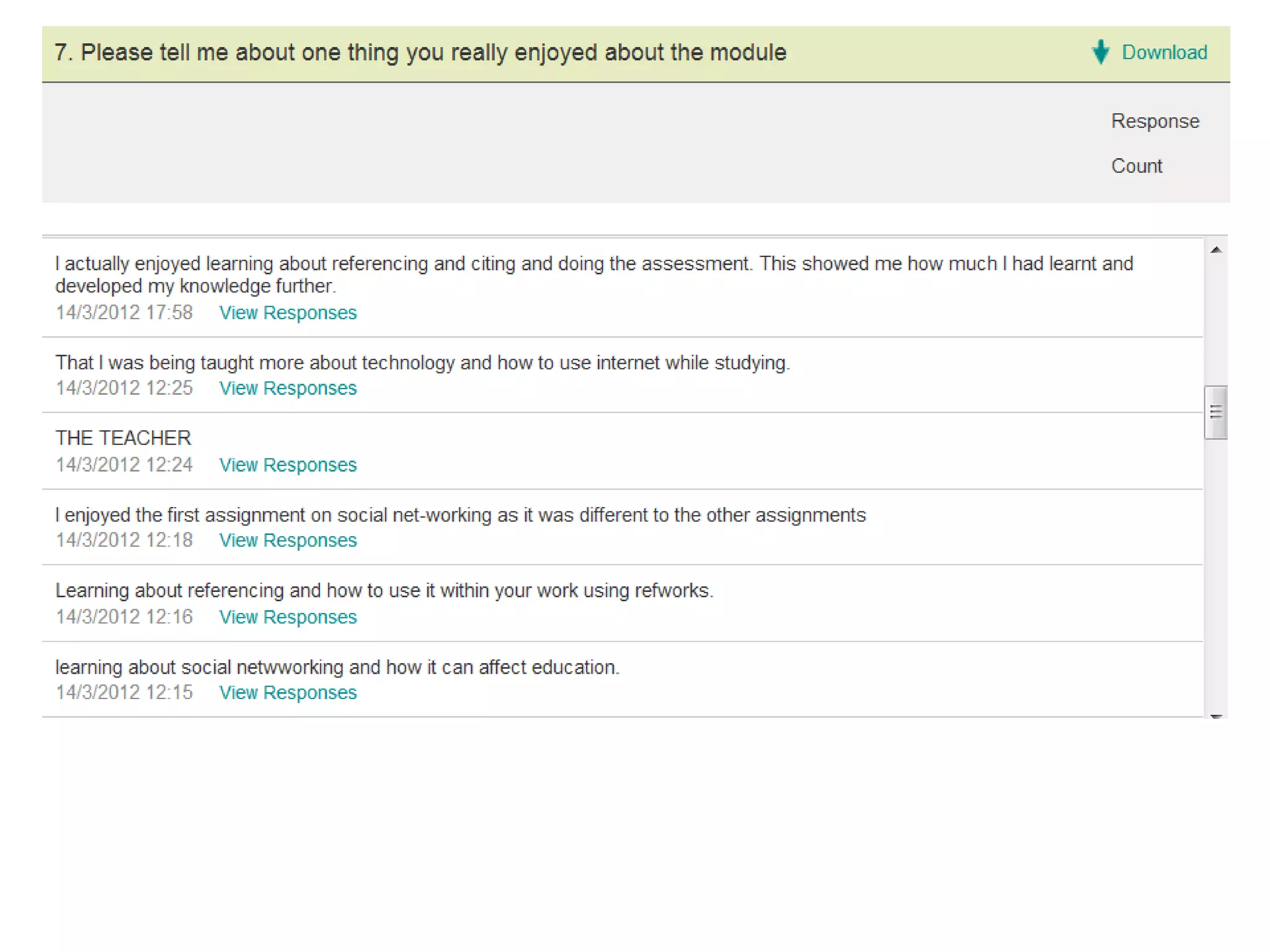
Task: Click the scrollbar thumb handle
Action: pyautogui.click(x=1215, y=412)
